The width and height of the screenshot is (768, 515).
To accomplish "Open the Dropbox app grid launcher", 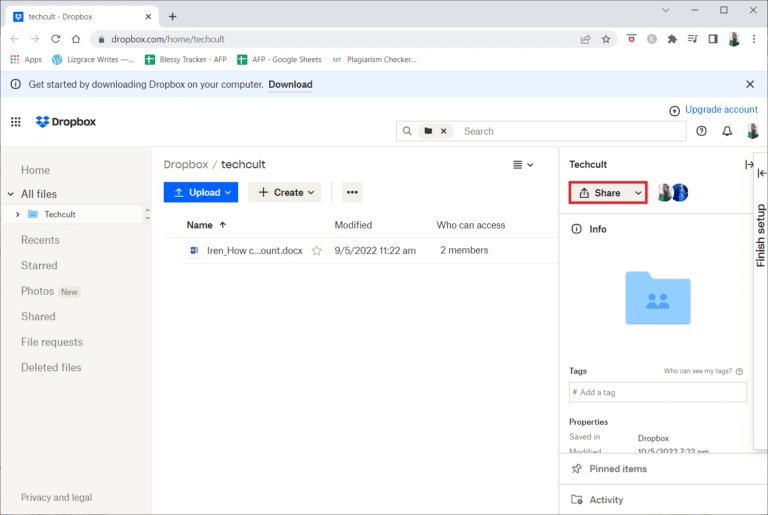I will click(16, 122).
